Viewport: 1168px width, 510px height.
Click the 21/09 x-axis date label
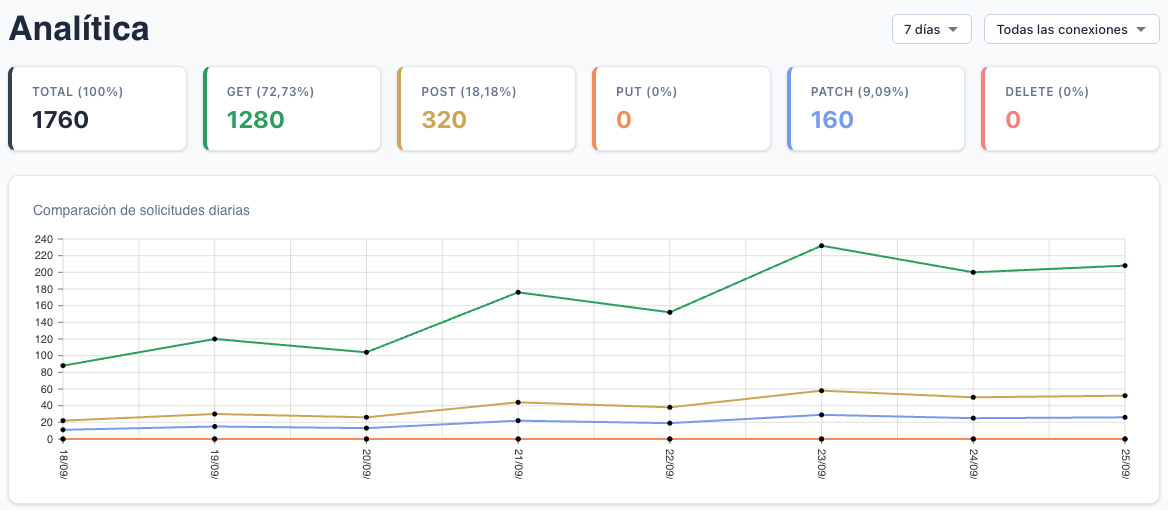[518, 465]
